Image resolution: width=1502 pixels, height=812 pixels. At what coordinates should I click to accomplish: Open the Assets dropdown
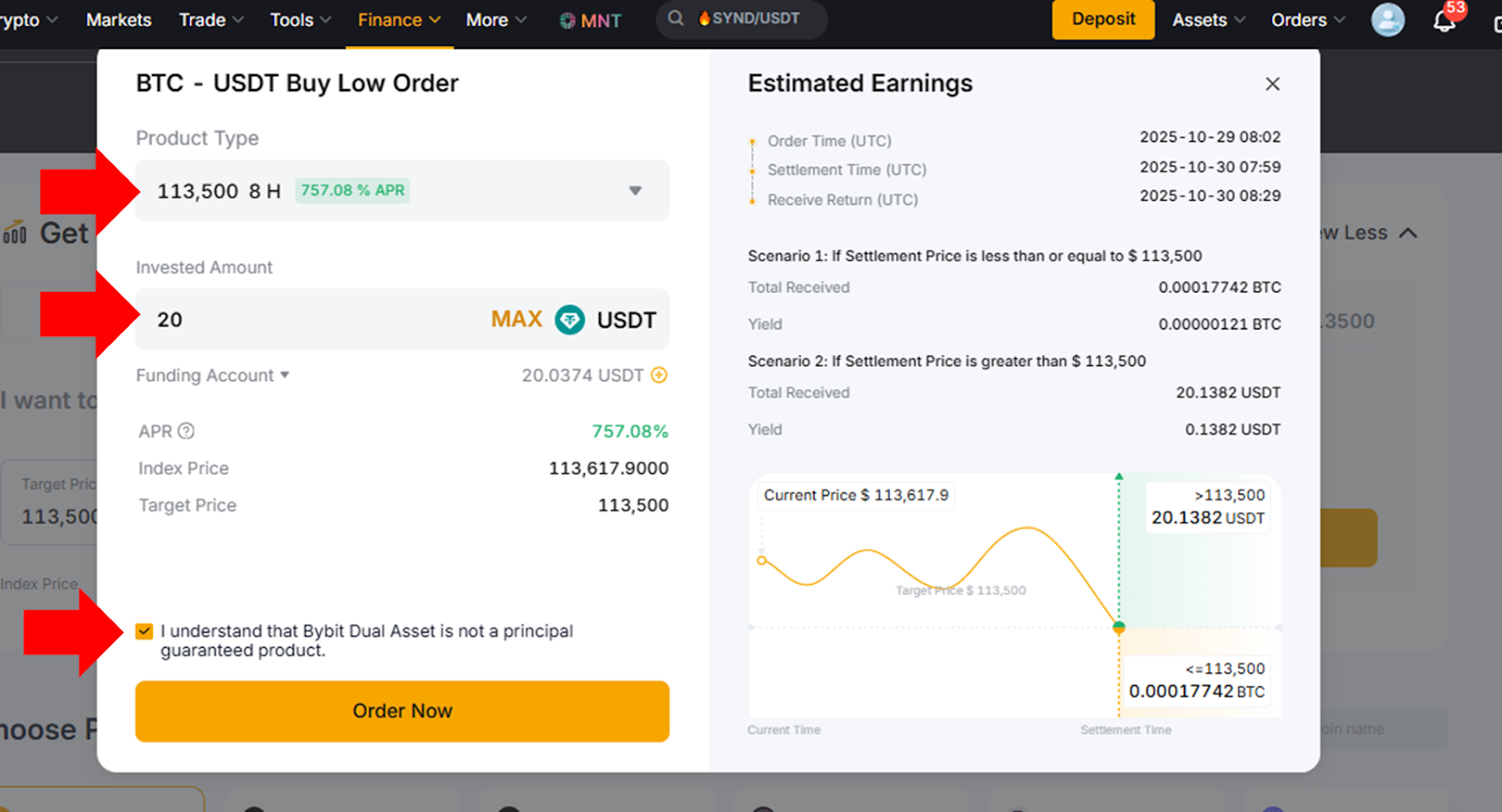tap(1209, 20)
